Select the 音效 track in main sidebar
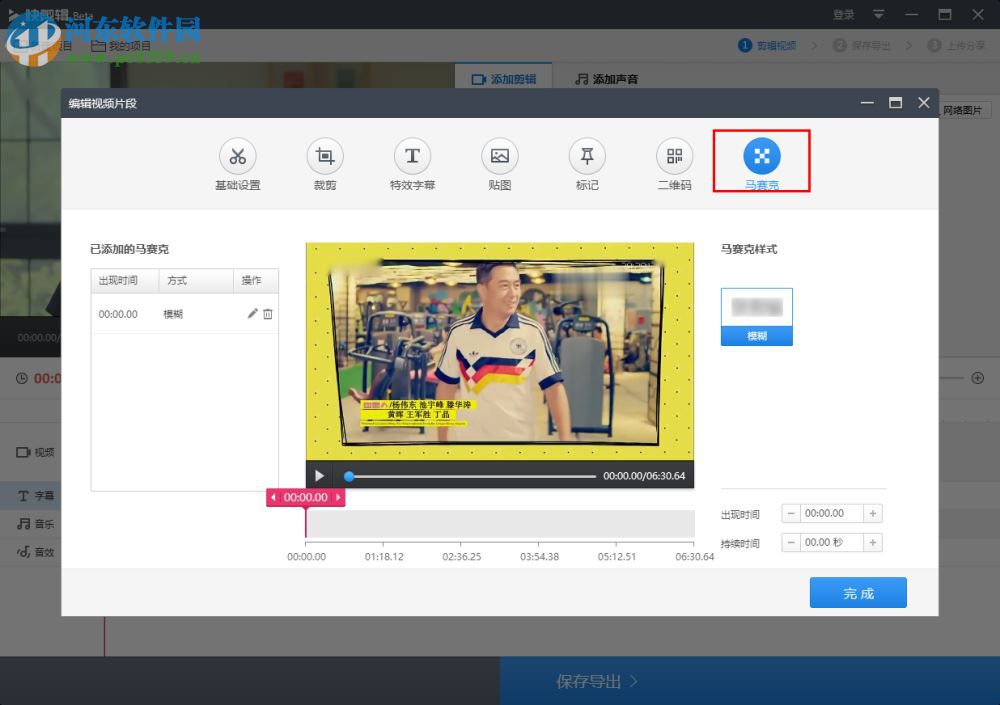The image size is (1000, 705). [x=35, y=552]
